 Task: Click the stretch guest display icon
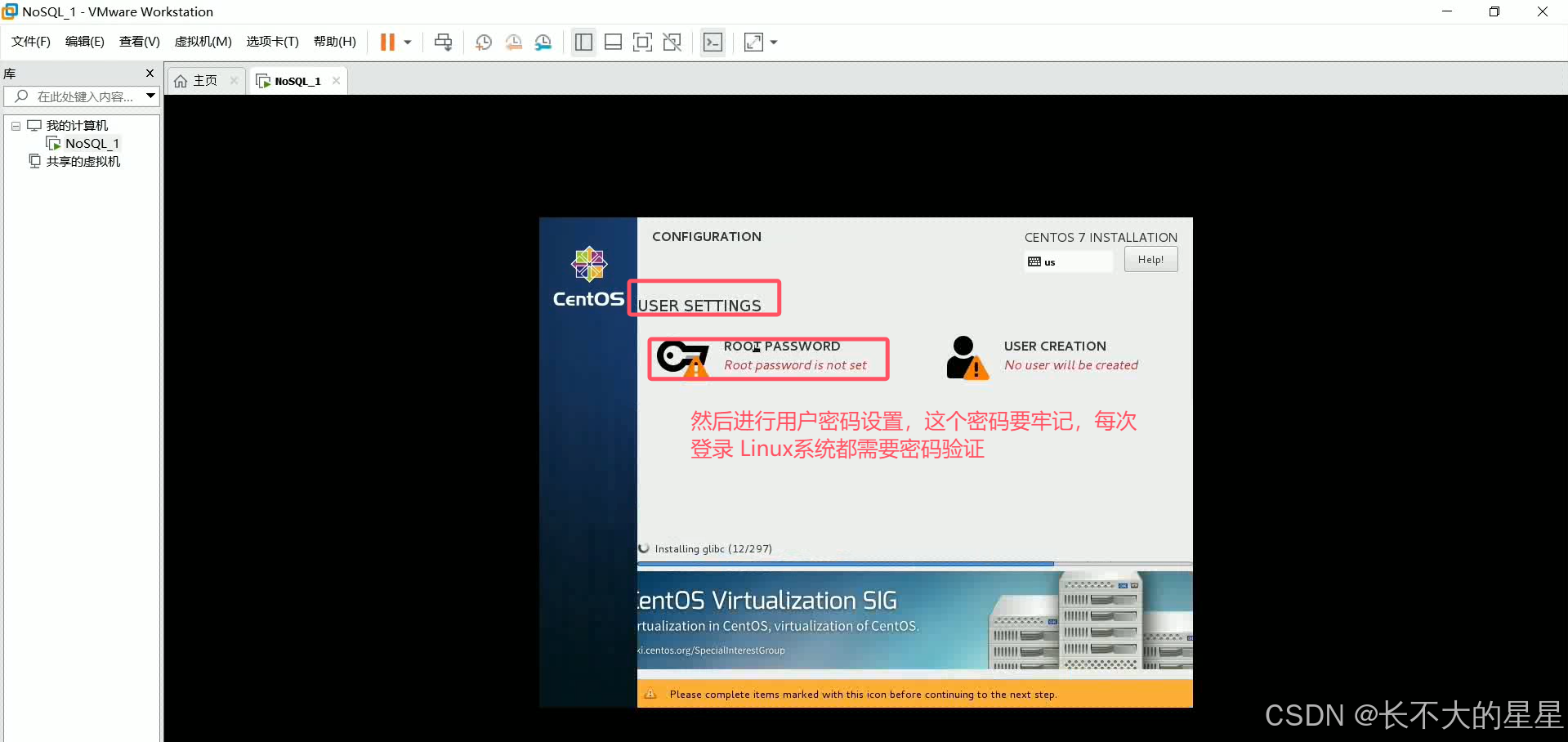pyautogui.click(x=753, y=42)
